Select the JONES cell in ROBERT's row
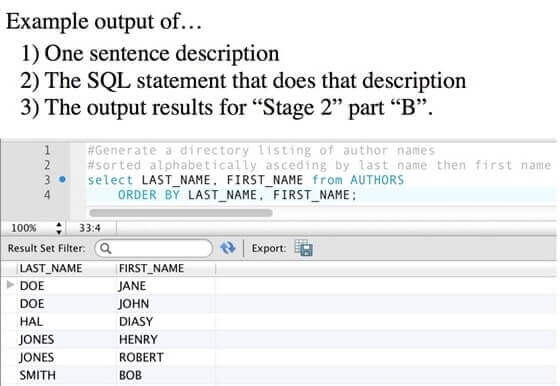 coord(37,357)
